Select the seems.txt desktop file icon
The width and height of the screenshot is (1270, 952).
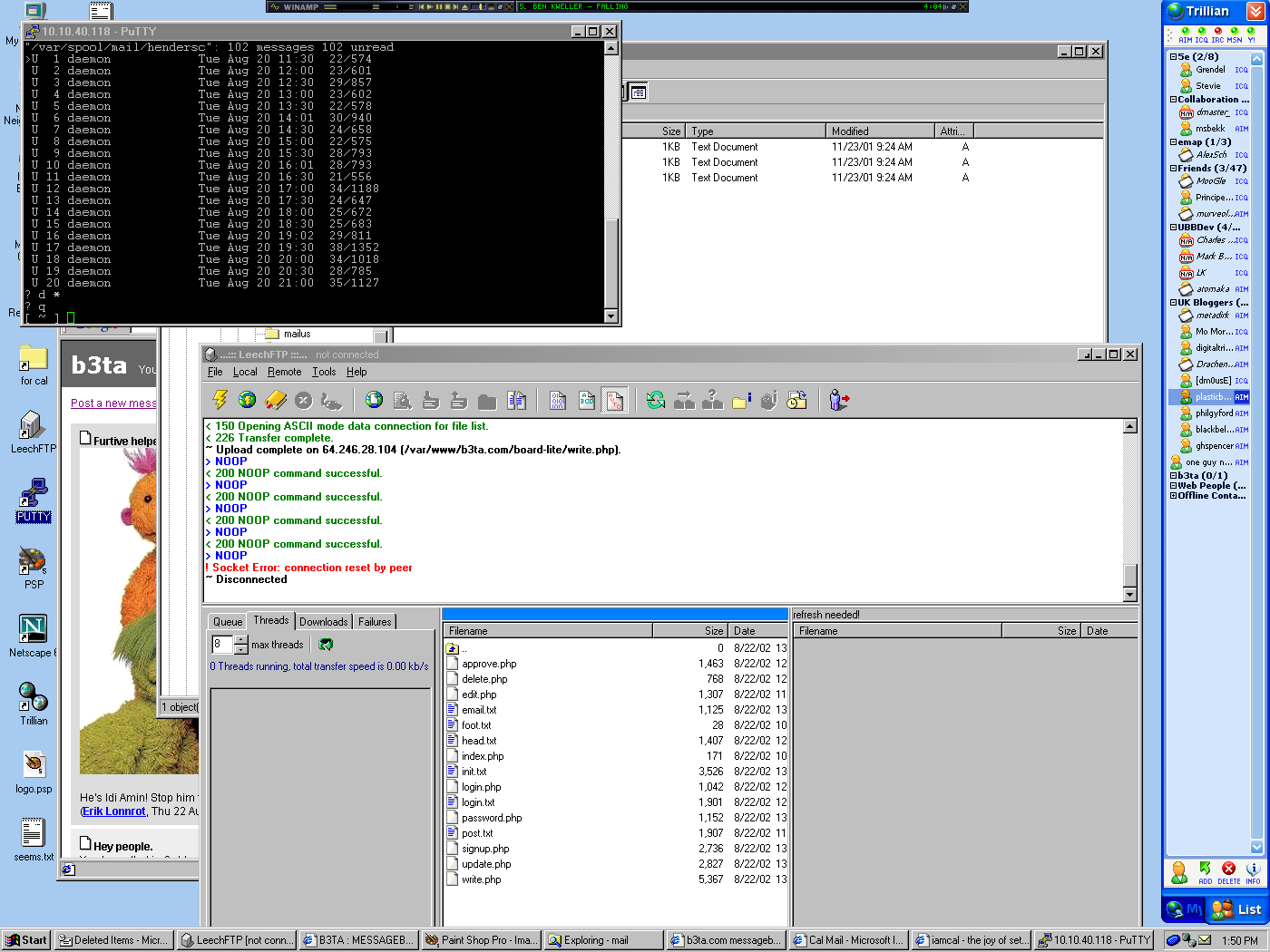(x=33, y=840)
